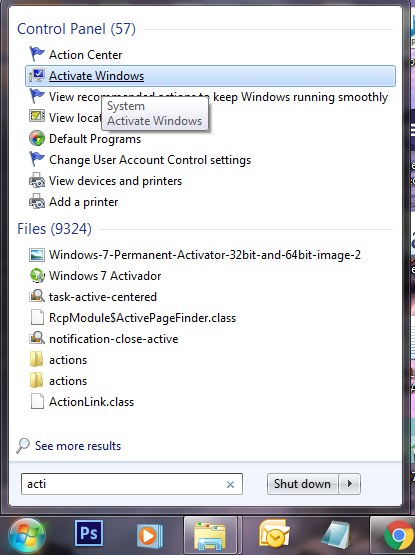The height and width of the screenshot is (555, 415).
Task: Click 'keep Windows running smoothly' result
Action: 300,97
